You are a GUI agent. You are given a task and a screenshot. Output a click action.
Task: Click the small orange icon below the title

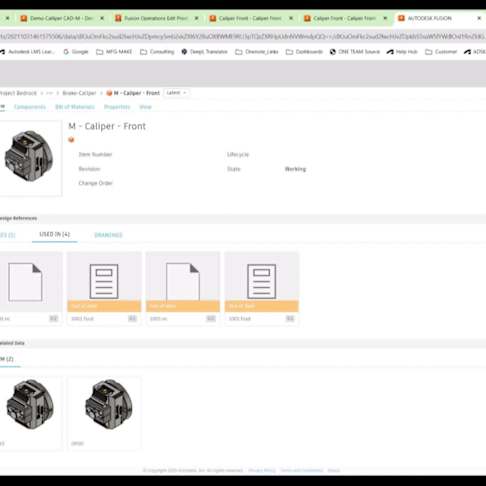pyautogui.click(x=71, y=140)
